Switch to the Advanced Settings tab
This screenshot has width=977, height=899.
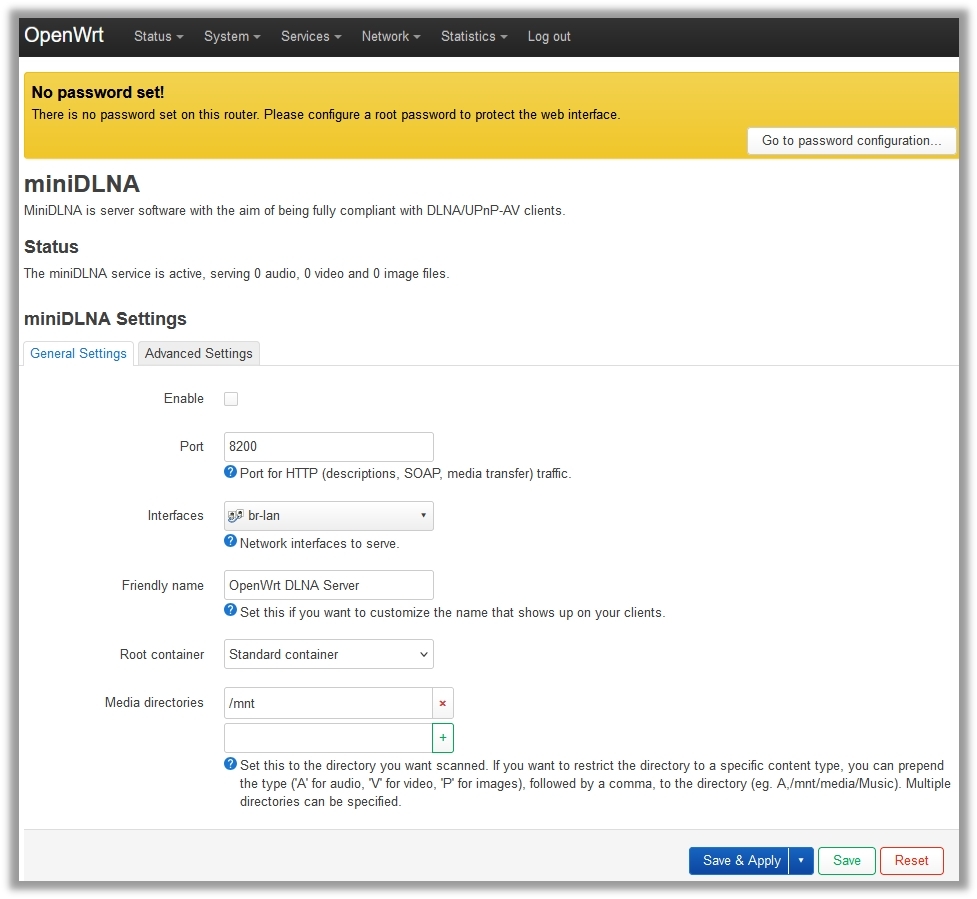point(199,354)
